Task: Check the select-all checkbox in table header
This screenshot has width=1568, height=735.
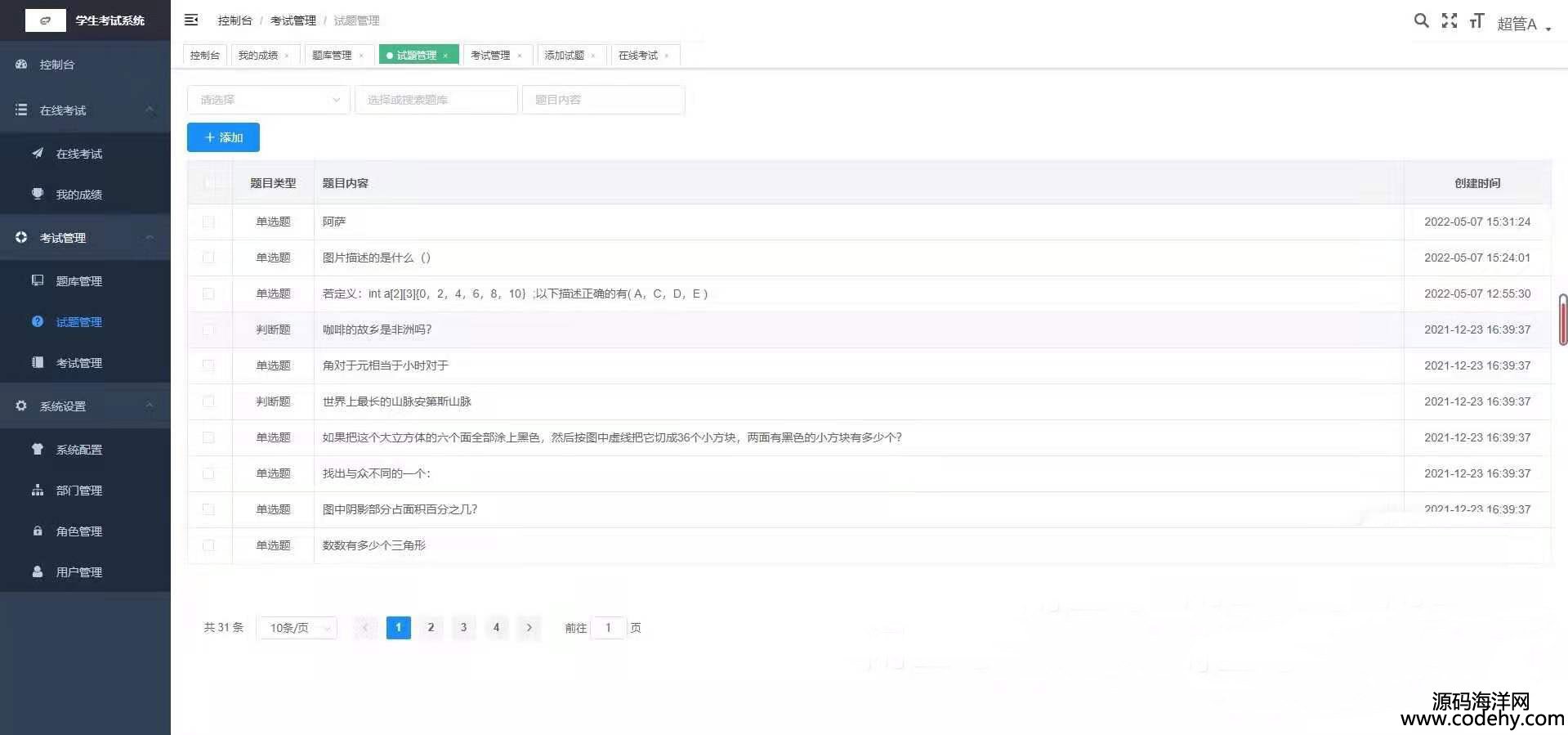Action: tap(209, 183)
